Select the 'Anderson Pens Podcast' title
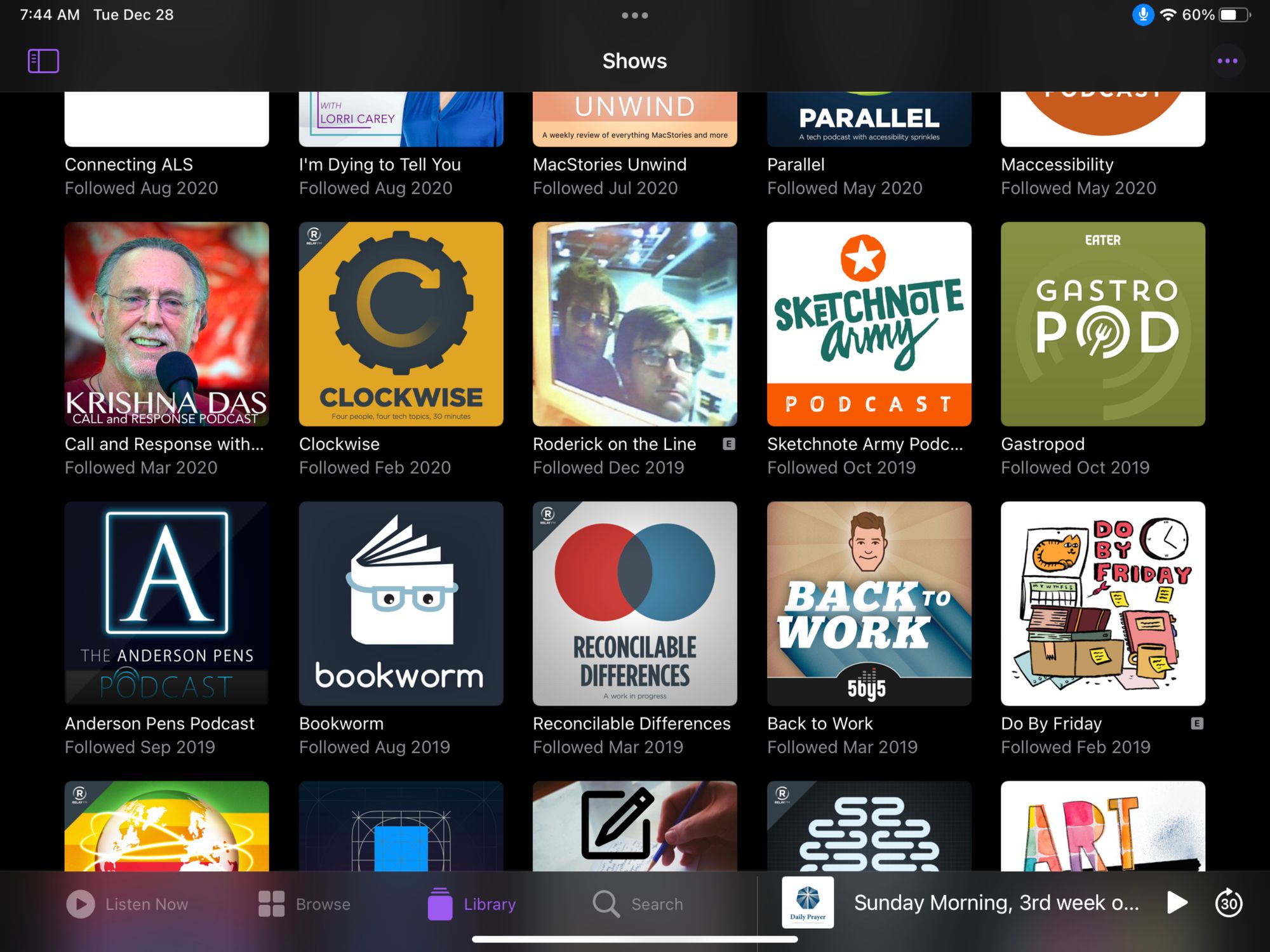Image resolution: width=1270 pixels, height=952 pixels. click(159, 724)
